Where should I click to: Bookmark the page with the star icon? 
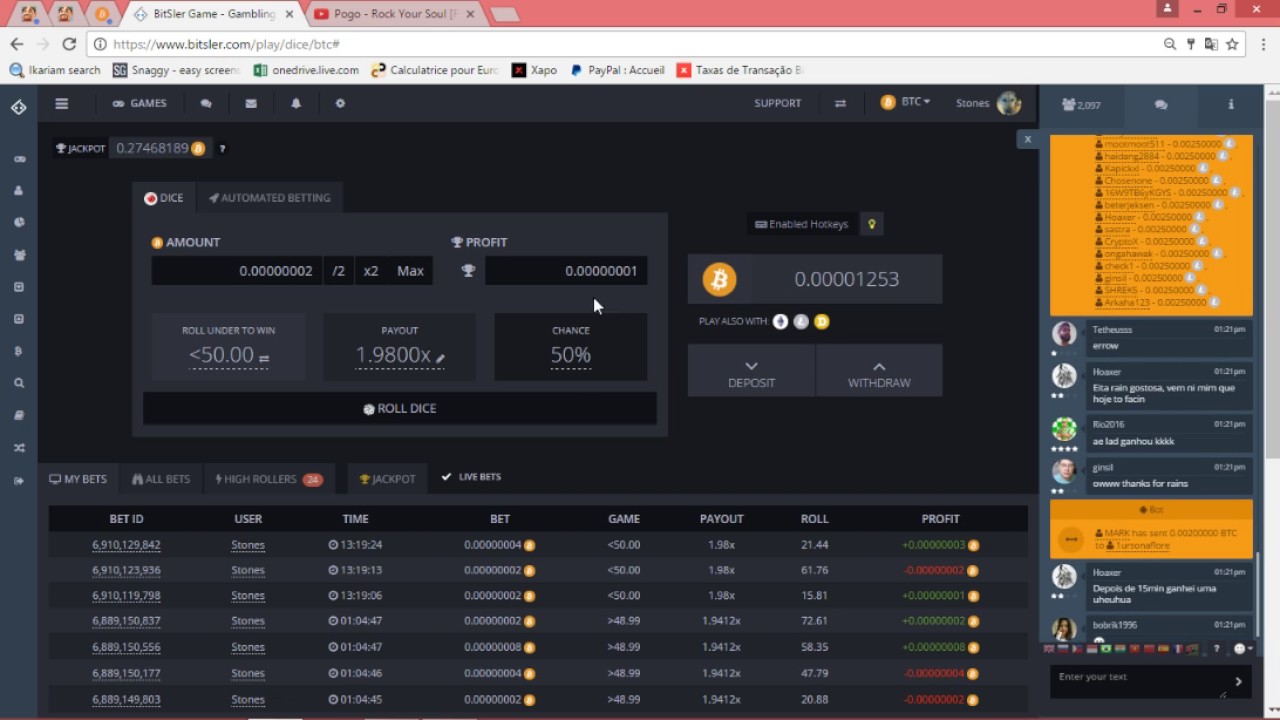pos(1232,44)
